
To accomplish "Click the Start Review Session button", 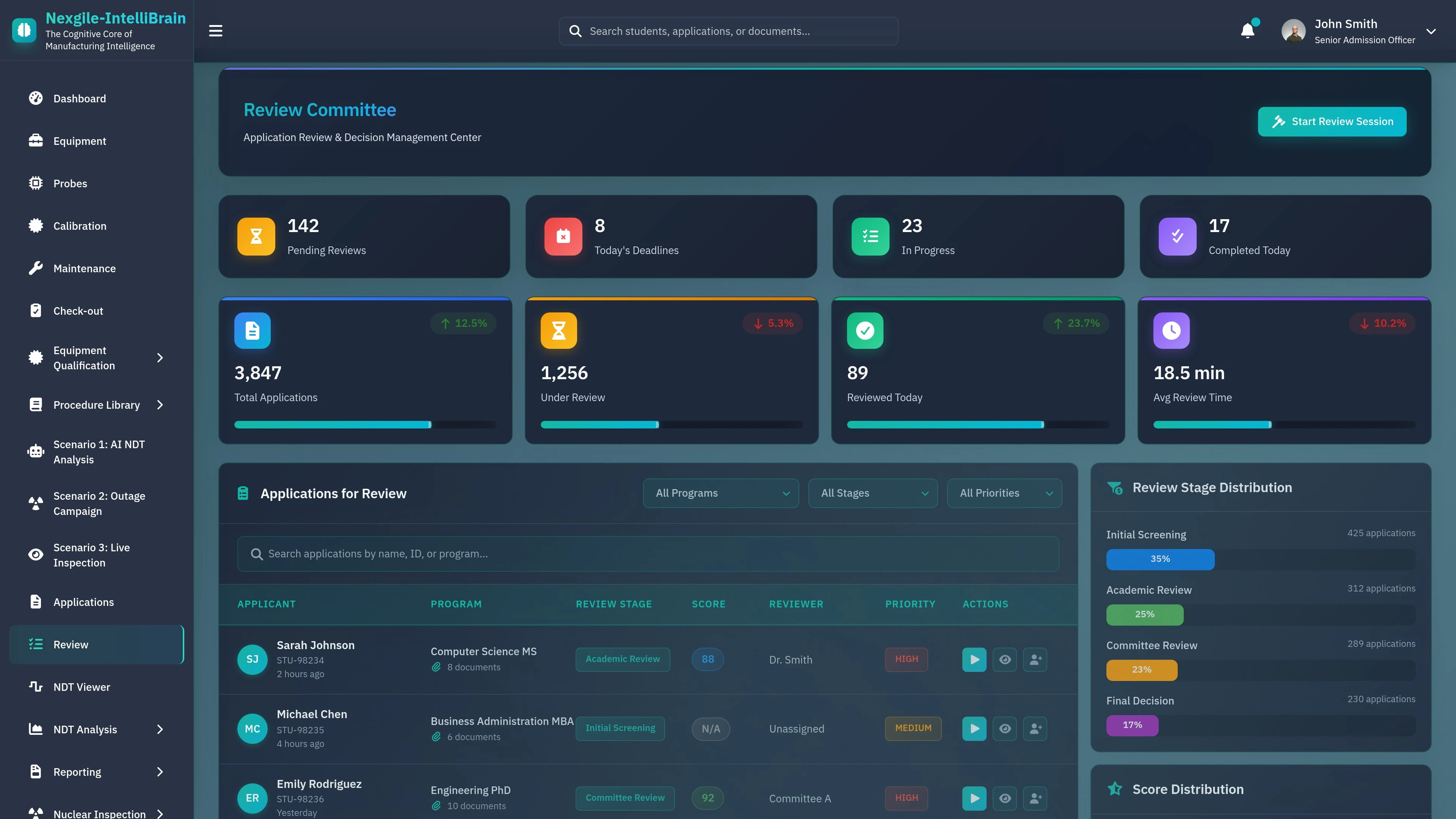I will 1332,121.
